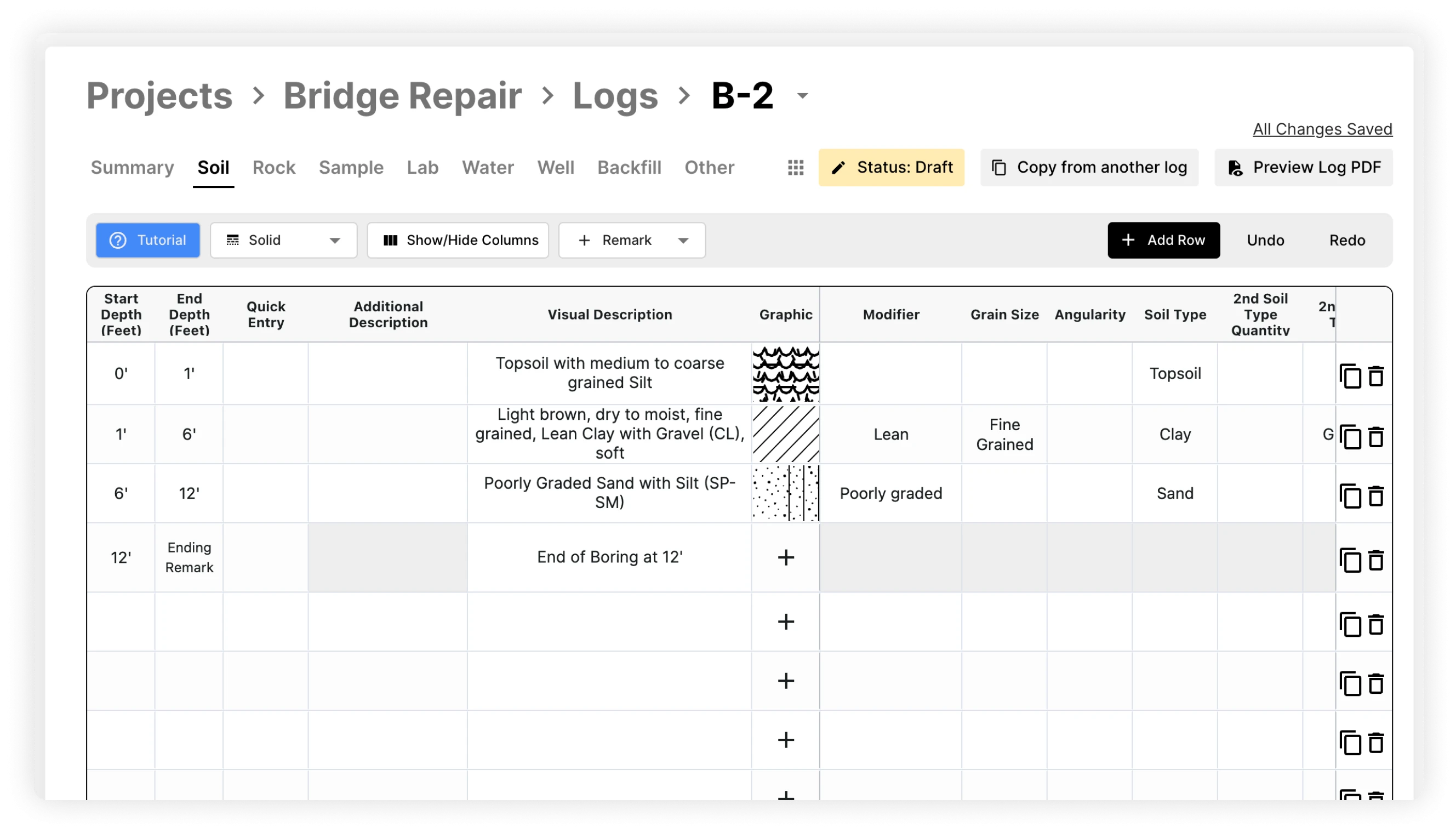The image size is (1456, 833).
Task: Click the Add Row button
Action: coord(1163,240)
